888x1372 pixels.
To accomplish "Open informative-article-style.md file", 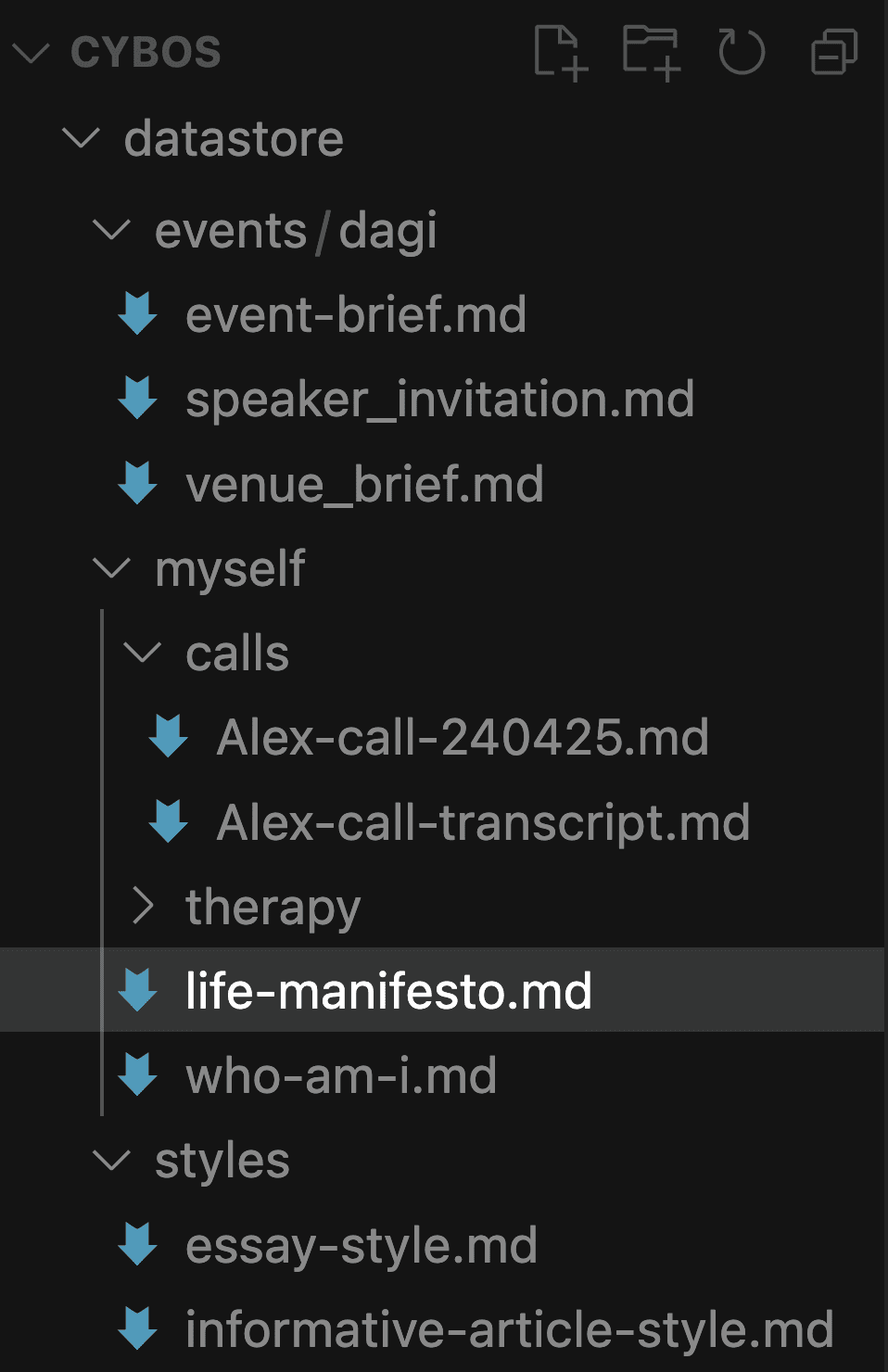I will click(509, 1330).
